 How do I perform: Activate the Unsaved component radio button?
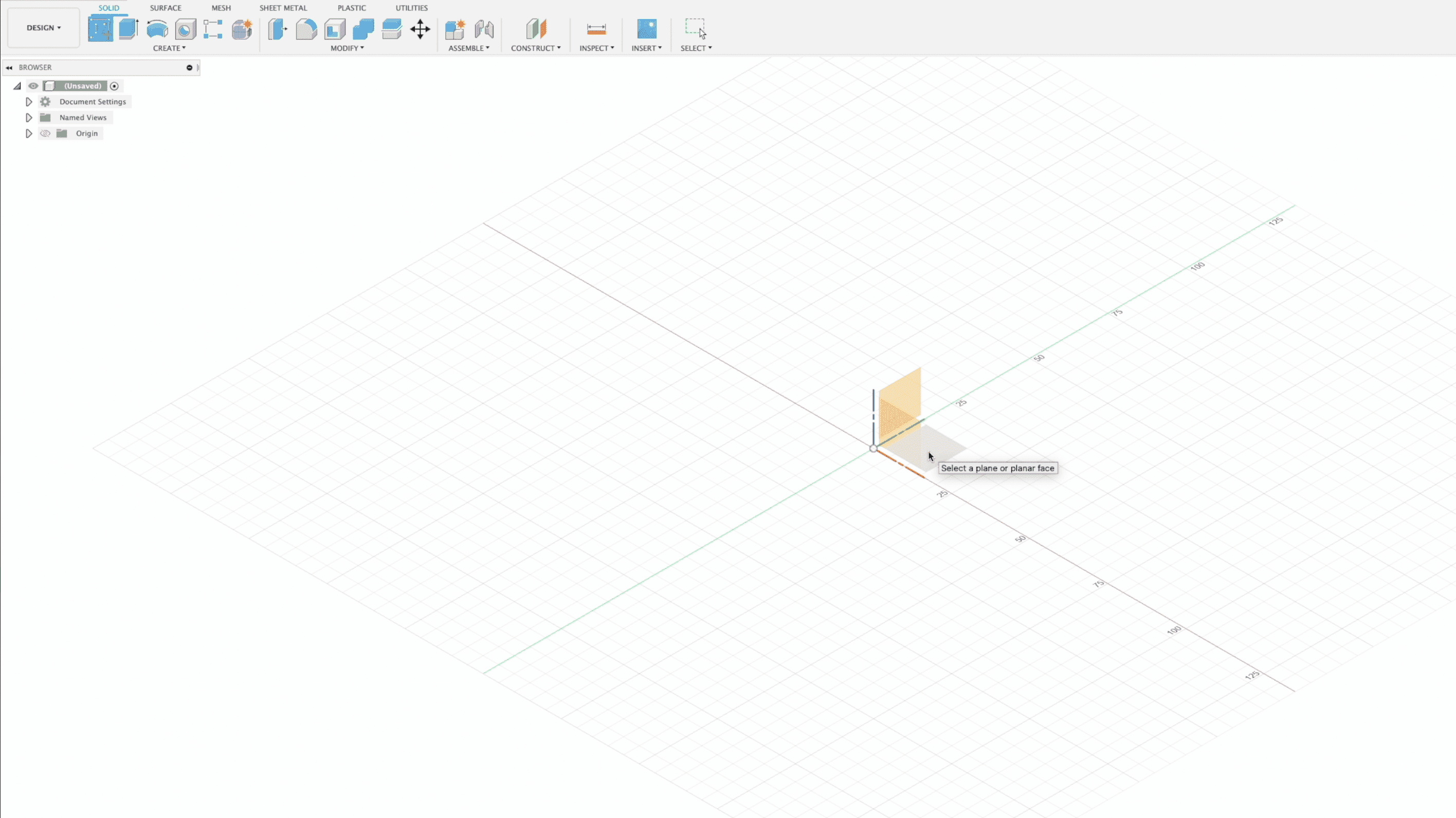pos(114,86)
